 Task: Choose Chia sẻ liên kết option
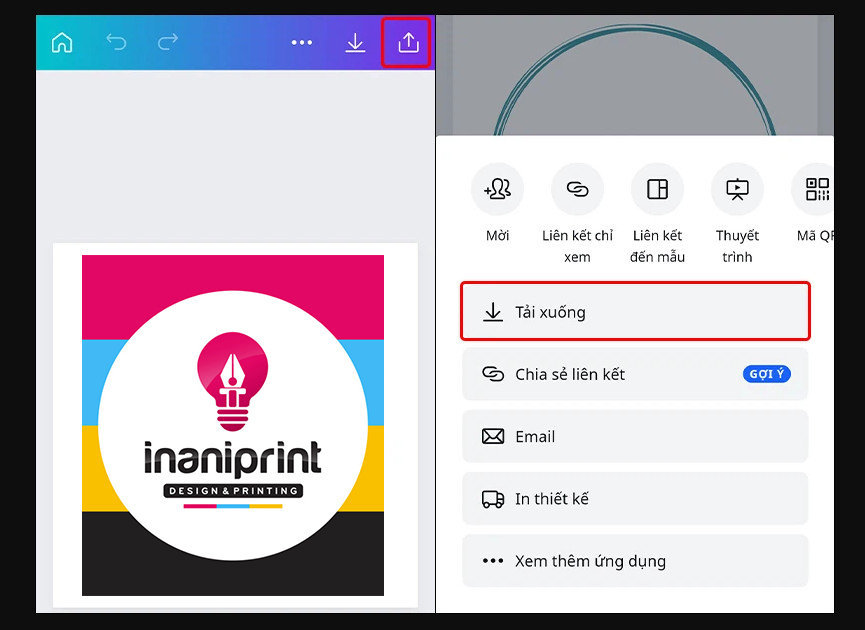(635, 374)
